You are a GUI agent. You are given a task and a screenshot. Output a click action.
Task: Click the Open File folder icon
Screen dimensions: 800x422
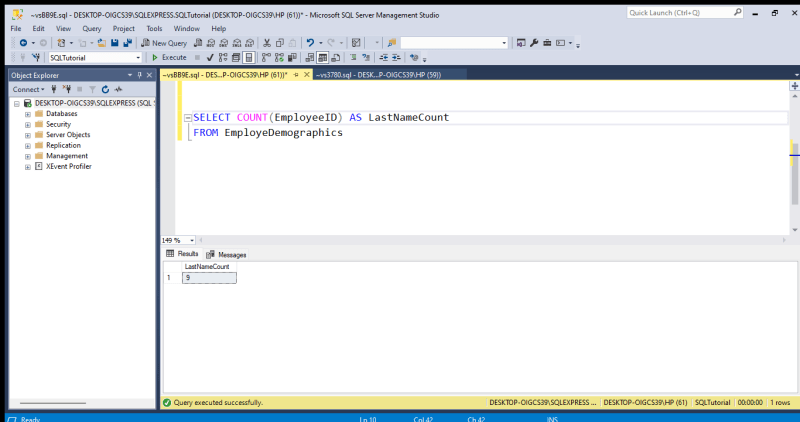102,43
